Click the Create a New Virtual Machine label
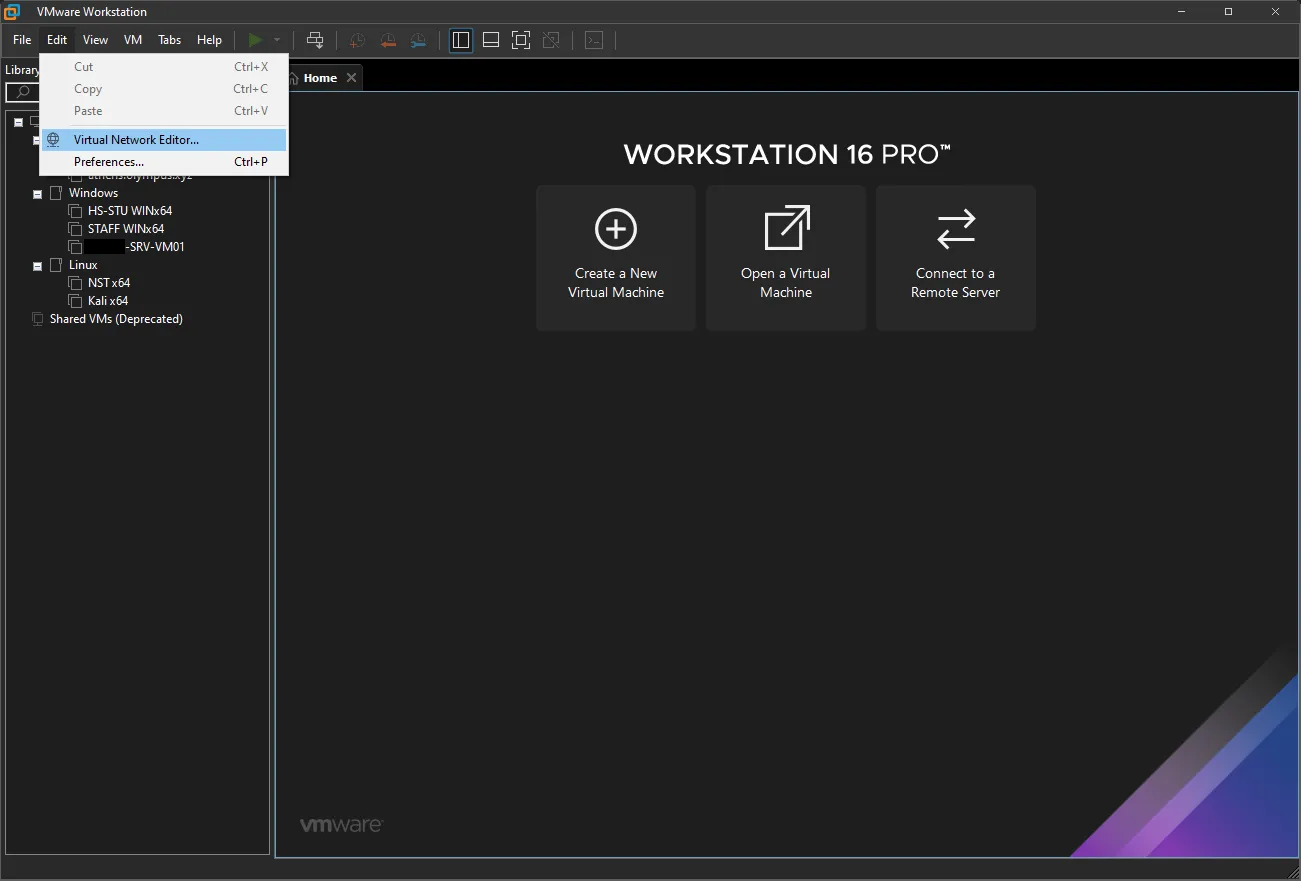1301x881 pixels. [x=616, y=283]
